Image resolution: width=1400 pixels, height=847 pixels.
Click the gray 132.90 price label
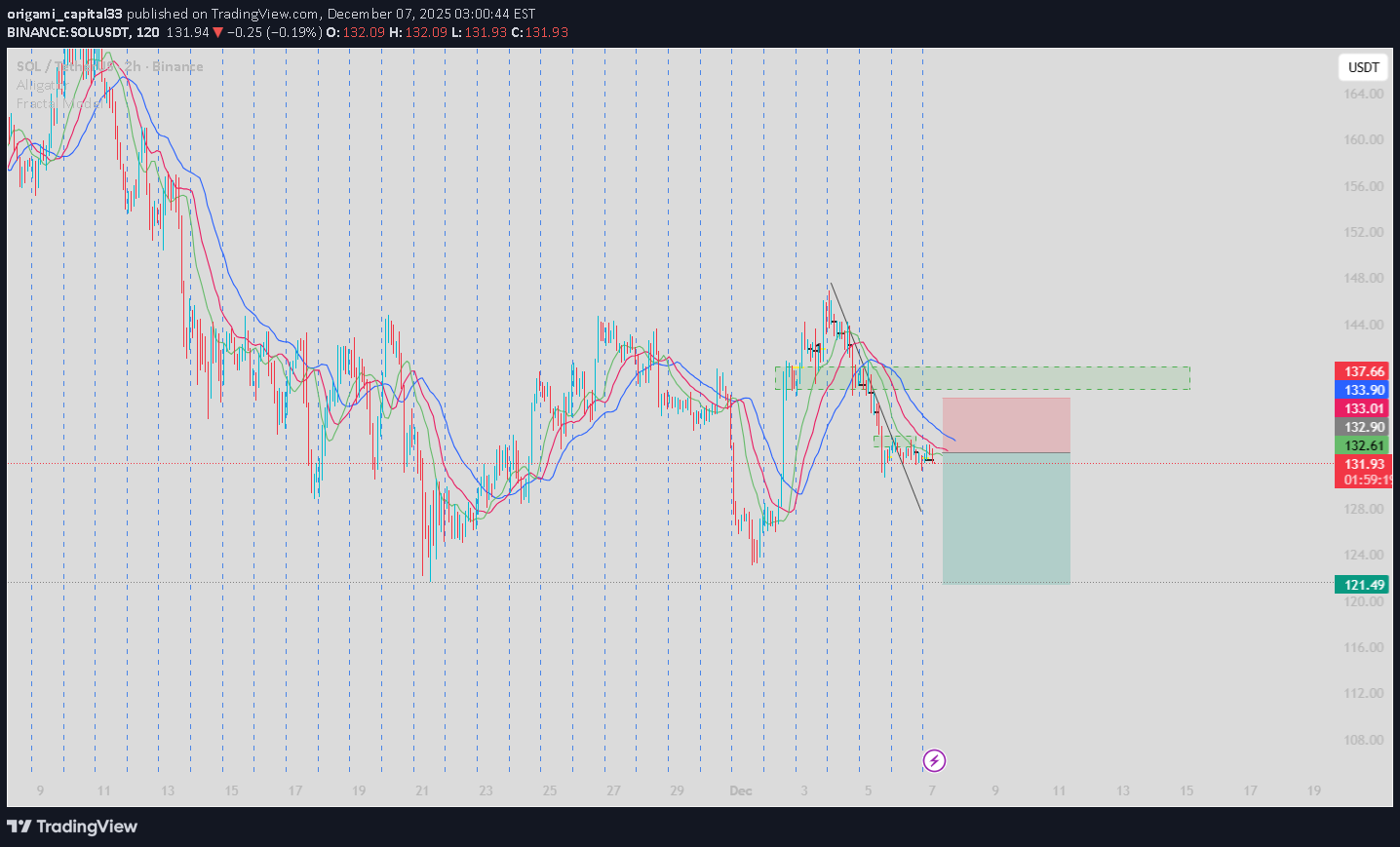(1363, 427)
